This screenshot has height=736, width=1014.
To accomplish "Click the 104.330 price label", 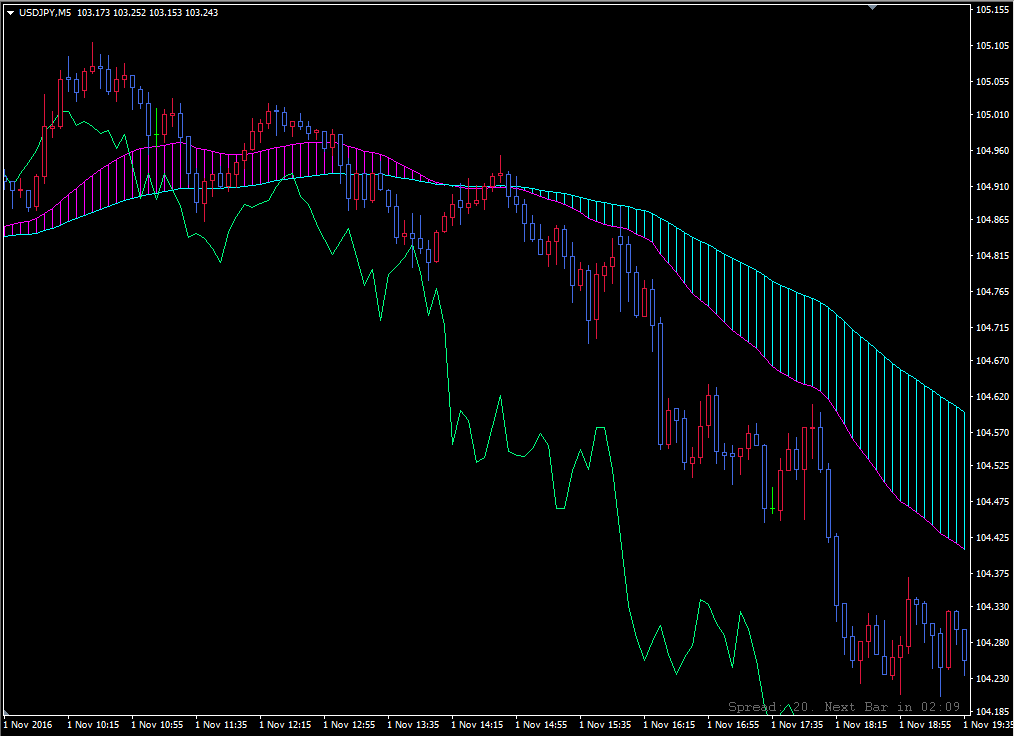I will point(993,607).
